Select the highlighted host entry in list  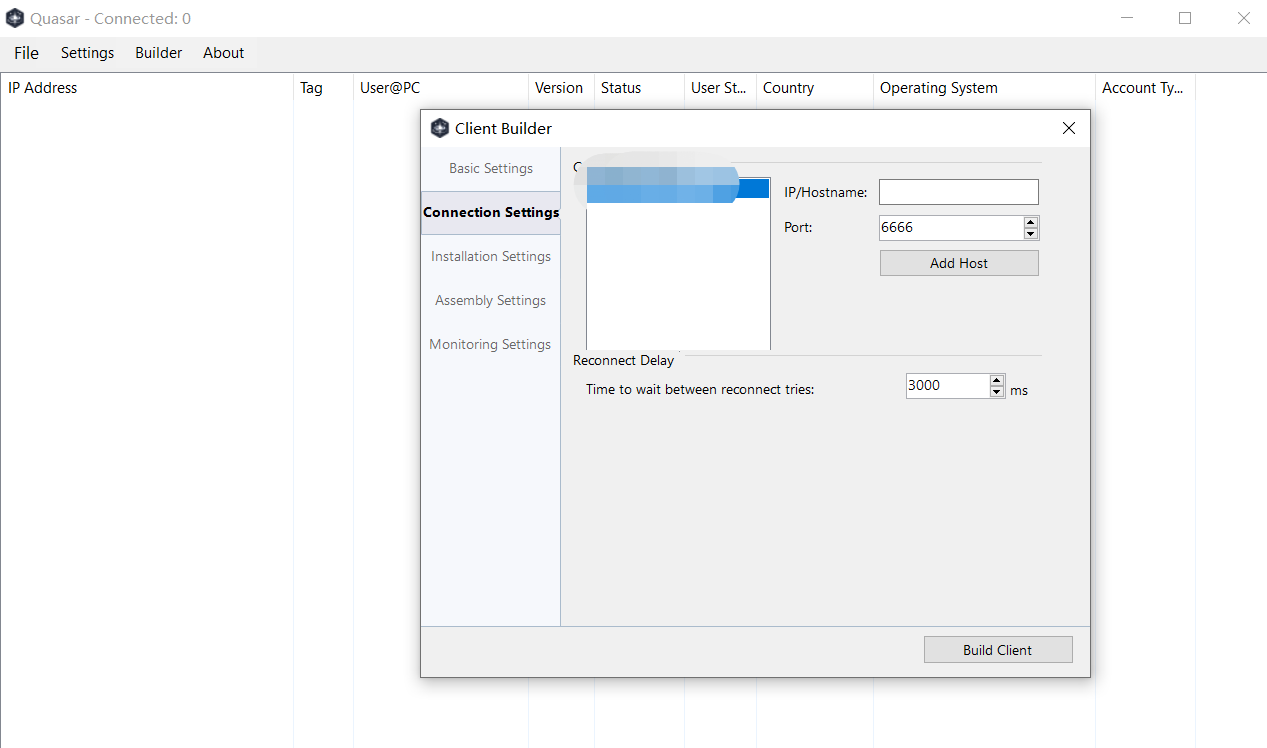pos(678,188)
